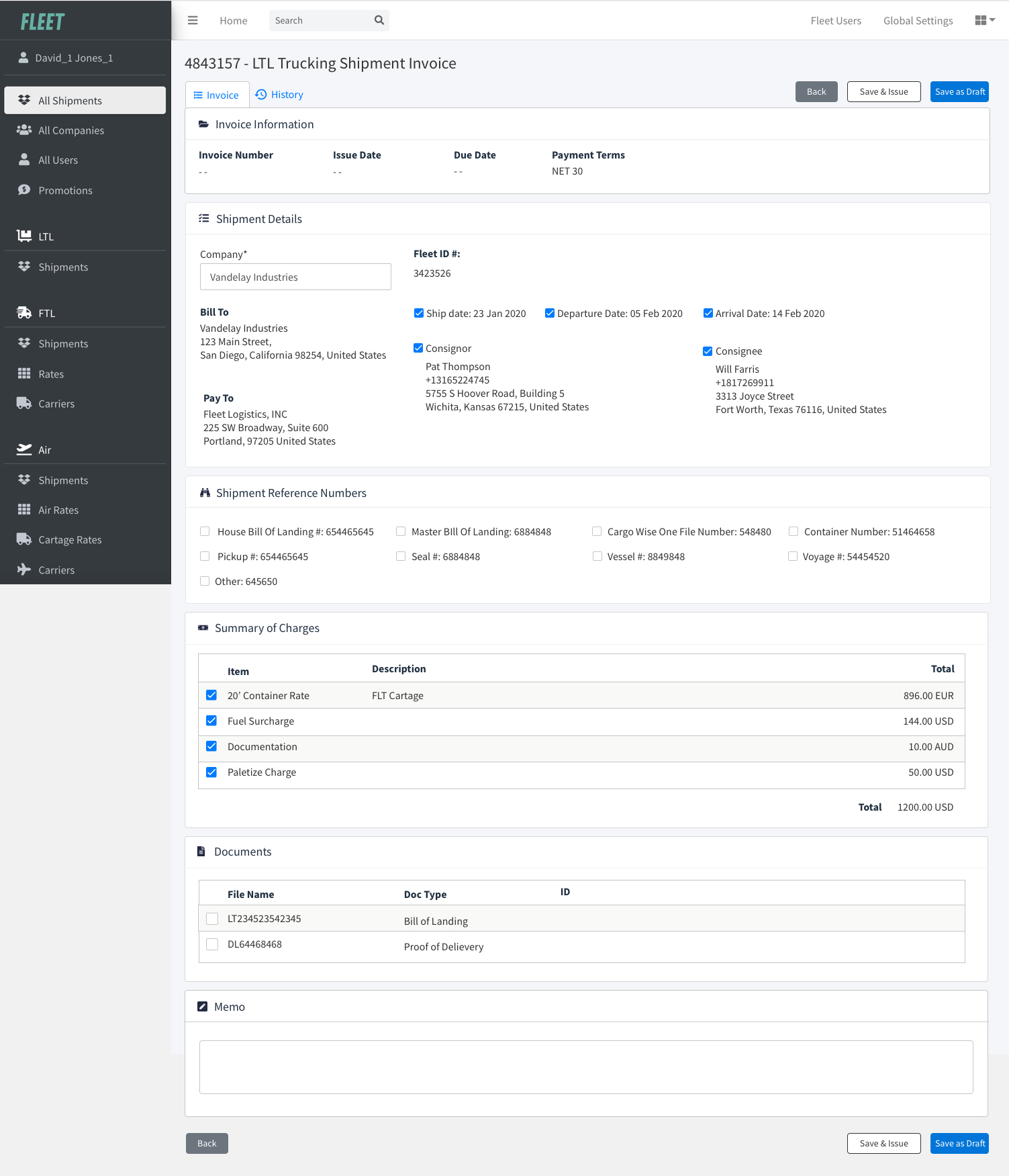Click the FLEET logo
Image resolution: width=1009 pixels, height=1176 pixels.
point(42,22)
